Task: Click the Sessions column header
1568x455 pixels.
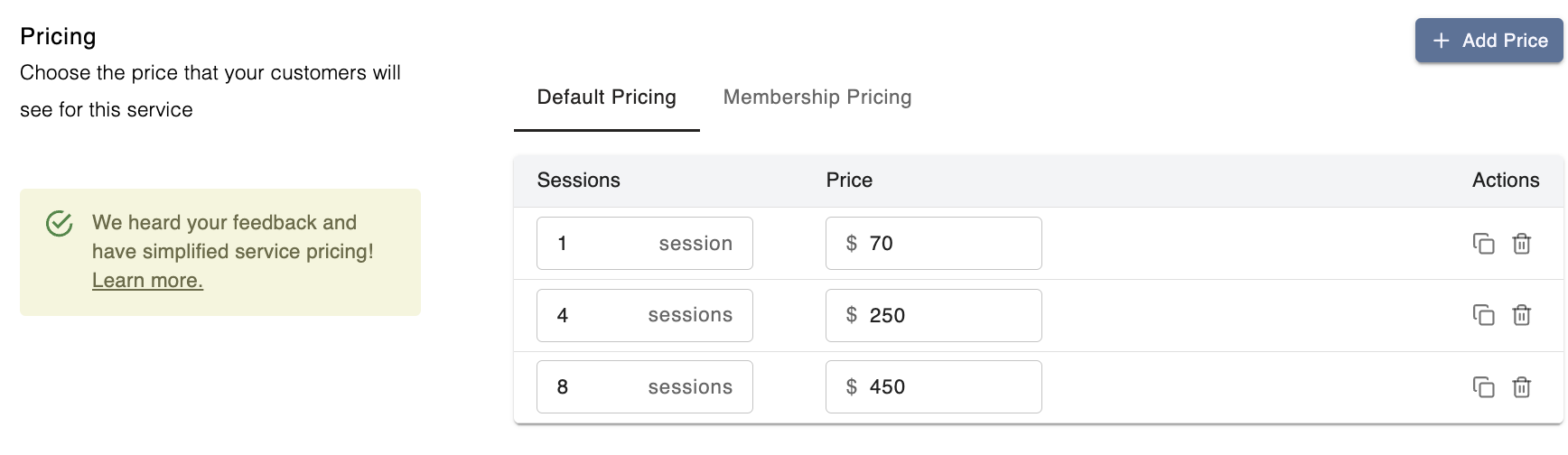Action: (x=578, y=181)
